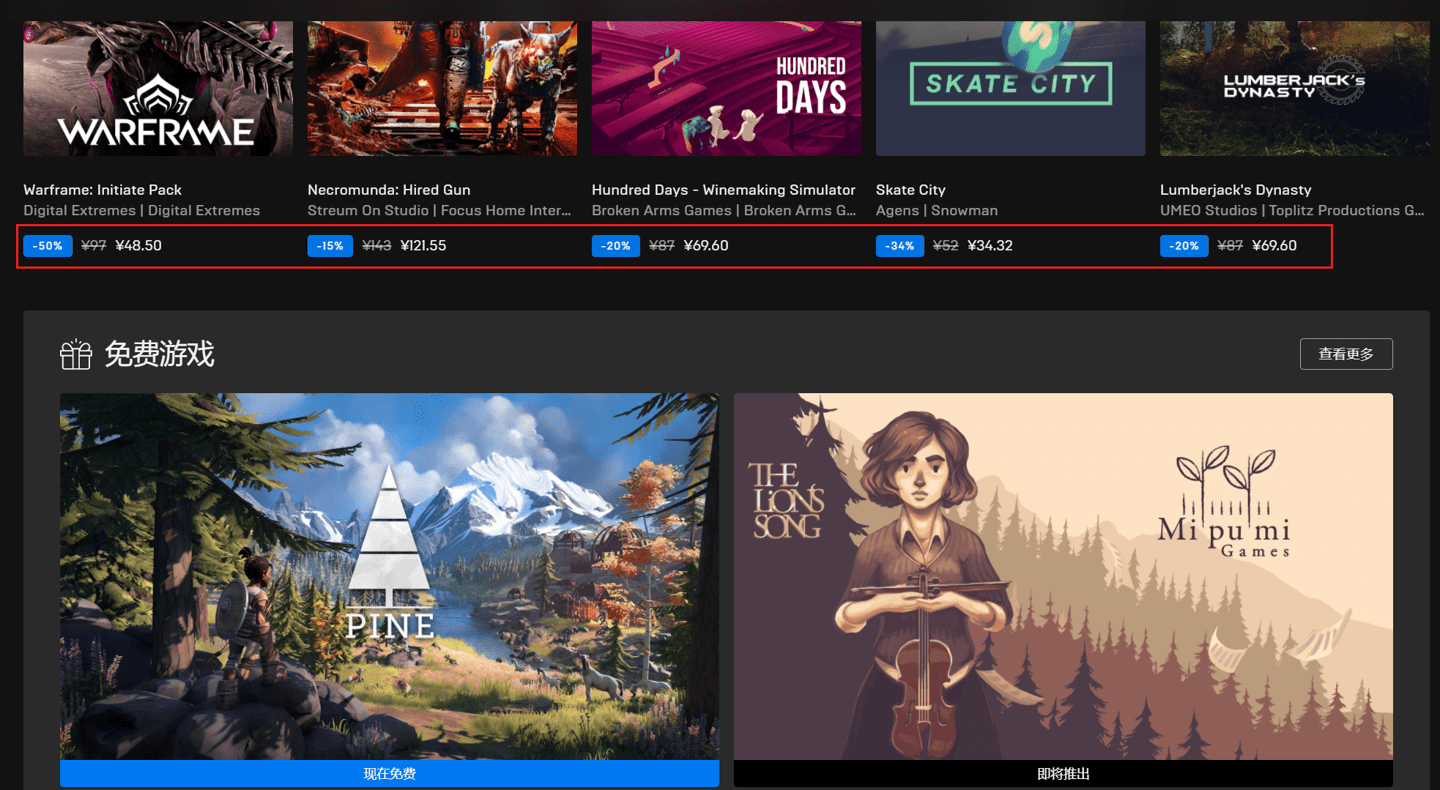Click the Warframe: Initiate Pack title link

103,190
